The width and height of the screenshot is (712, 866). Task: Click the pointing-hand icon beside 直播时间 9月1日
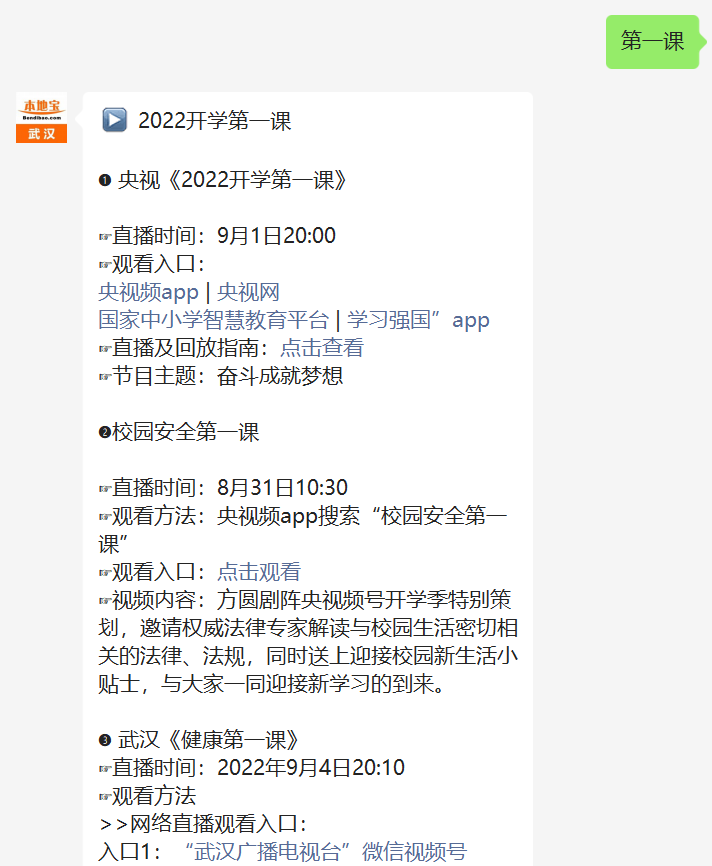[105, 237]
